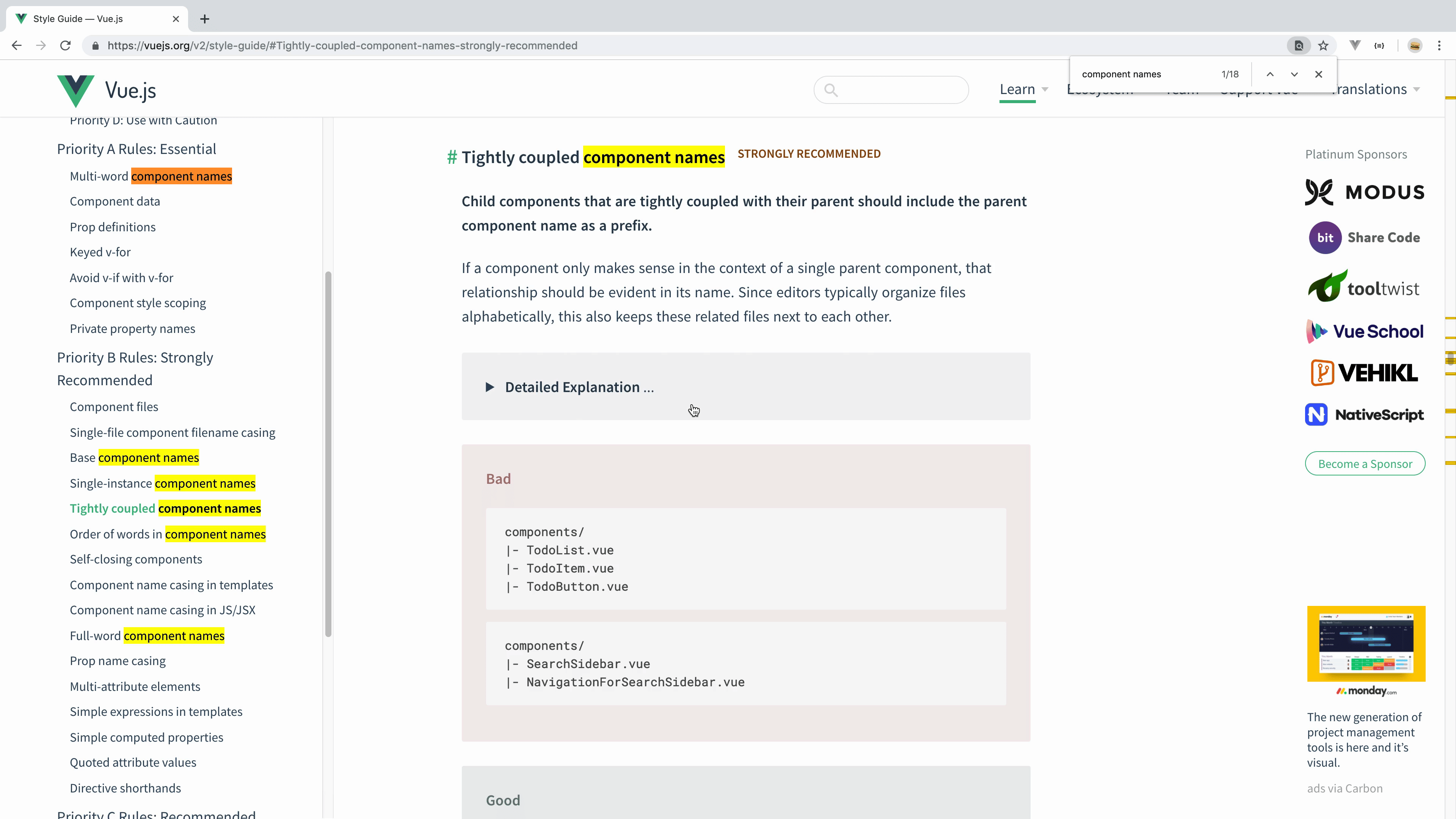Open the browser profile avatar
The width and height of the screenshot is (1456, 819).
pos(1415,46)
